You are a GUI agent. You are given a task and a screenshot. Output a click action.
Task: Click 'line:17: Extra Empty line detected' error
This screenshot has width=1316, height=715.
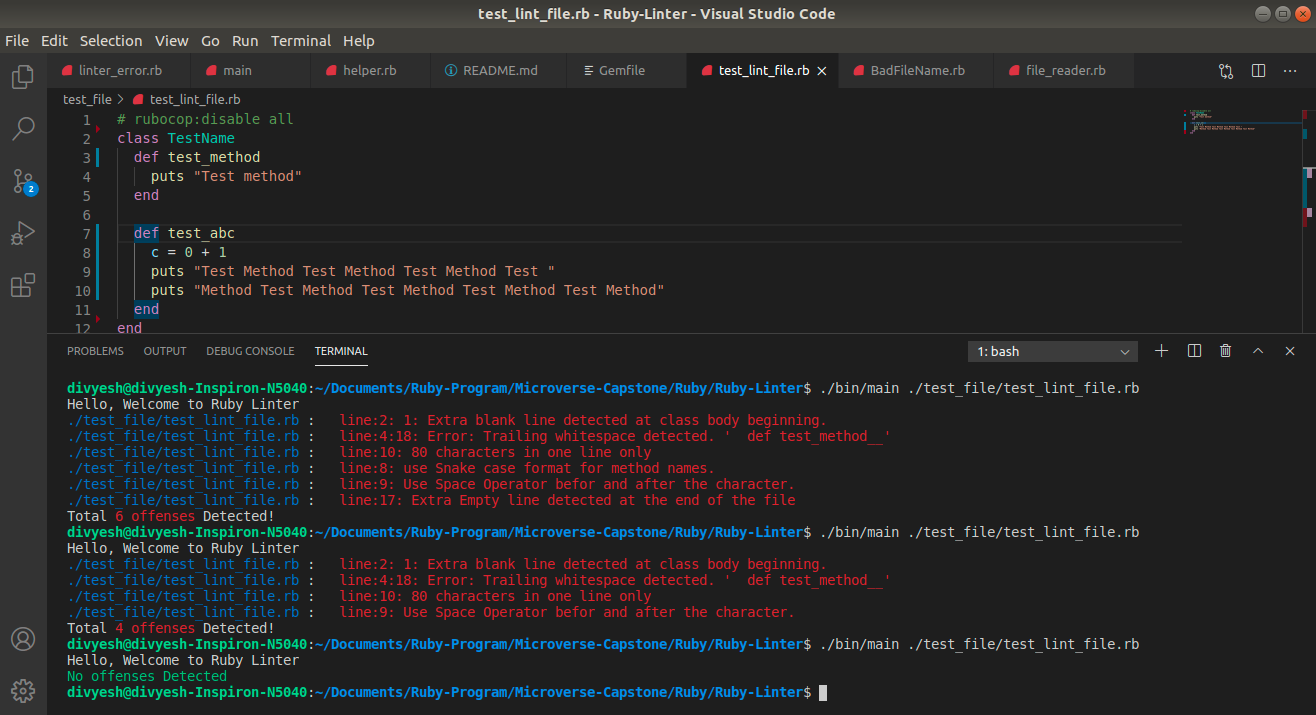click(x=568, y=500)
